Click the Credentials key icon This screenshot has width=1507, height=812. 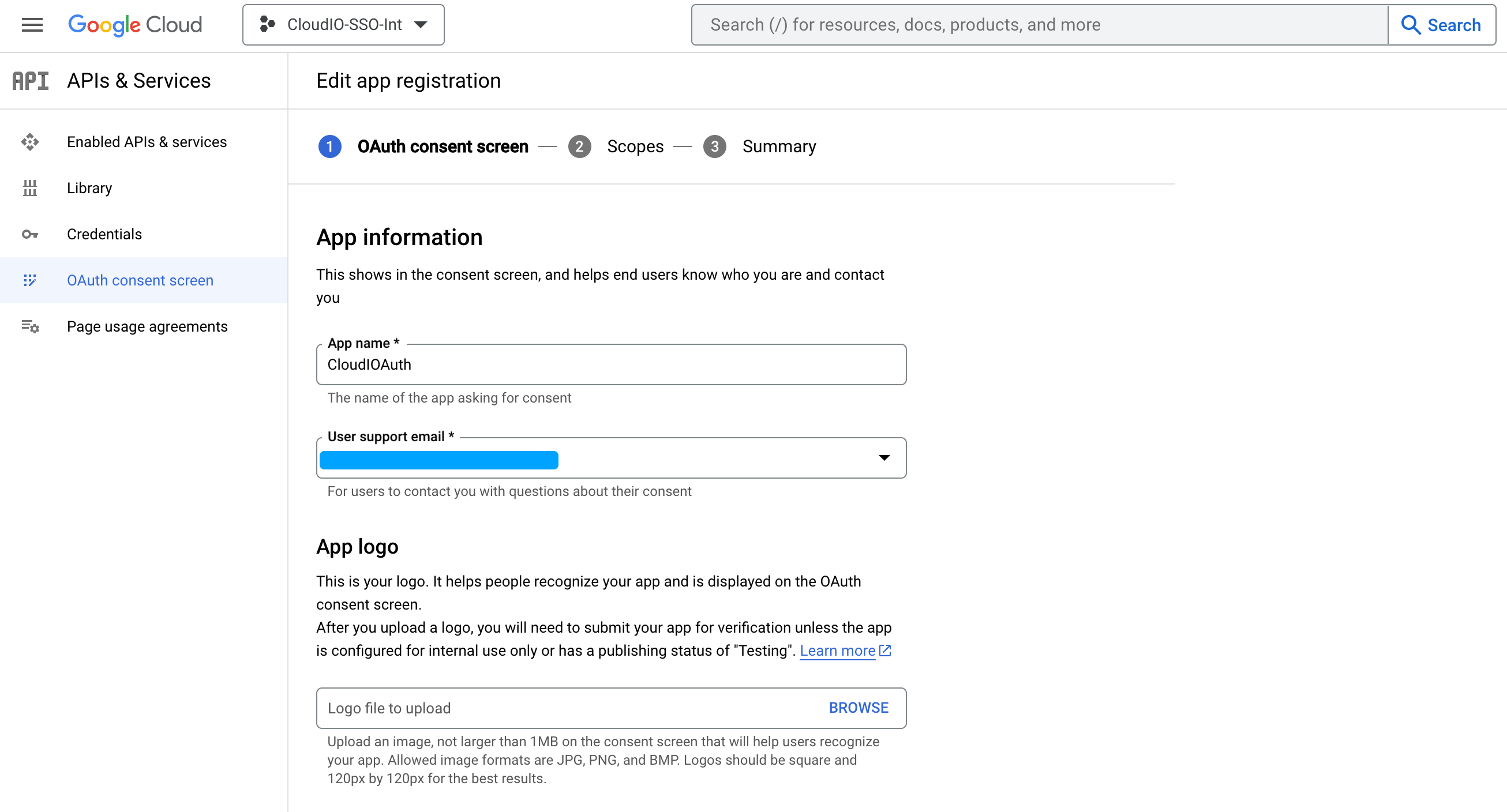(x=30, y=234)
